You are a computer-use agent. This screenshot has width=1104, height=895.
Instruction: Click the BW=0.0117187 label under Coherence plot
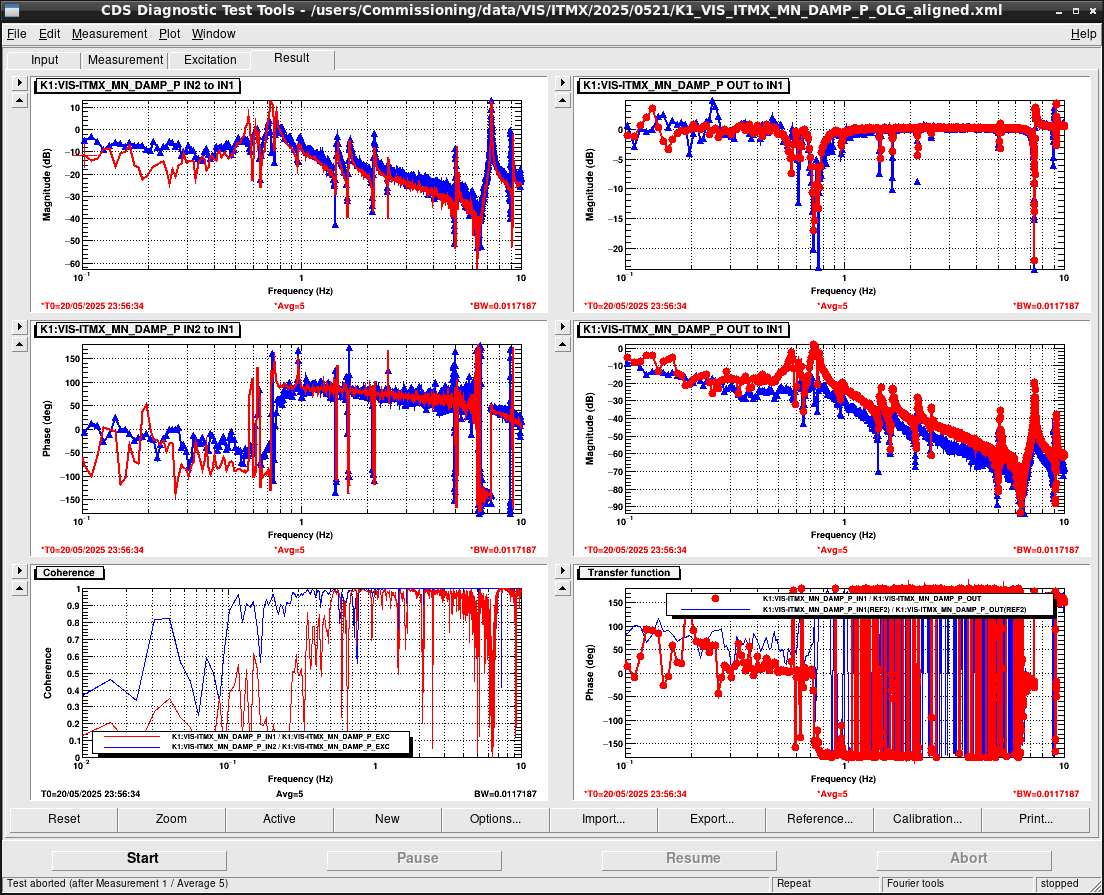pos(505,794)
